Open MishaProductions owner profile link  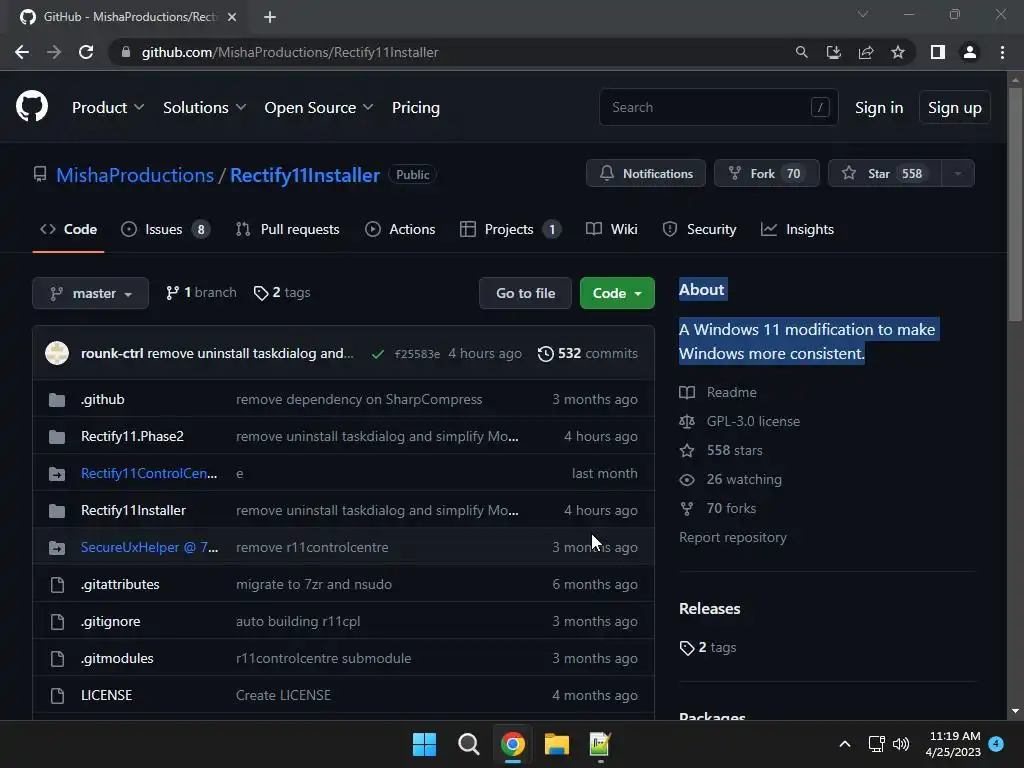pyautogui.click(x=135, y=175)
